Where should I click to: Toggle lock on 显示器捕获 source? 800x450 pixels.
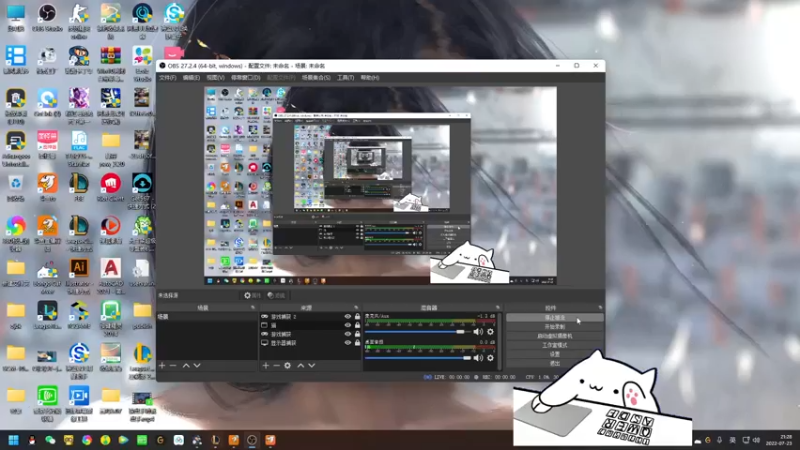357,343
